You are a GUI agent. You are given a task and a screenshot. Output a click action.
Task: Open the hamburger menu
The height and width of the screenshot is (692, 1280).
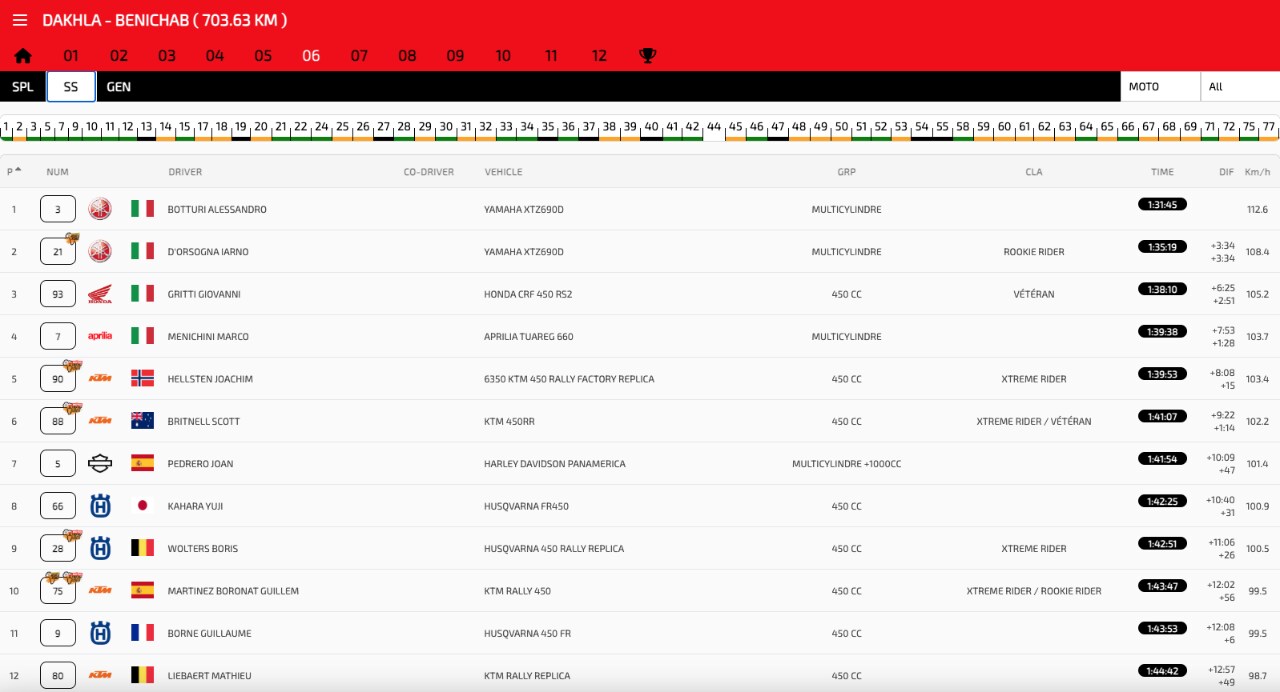coord(20,20)
